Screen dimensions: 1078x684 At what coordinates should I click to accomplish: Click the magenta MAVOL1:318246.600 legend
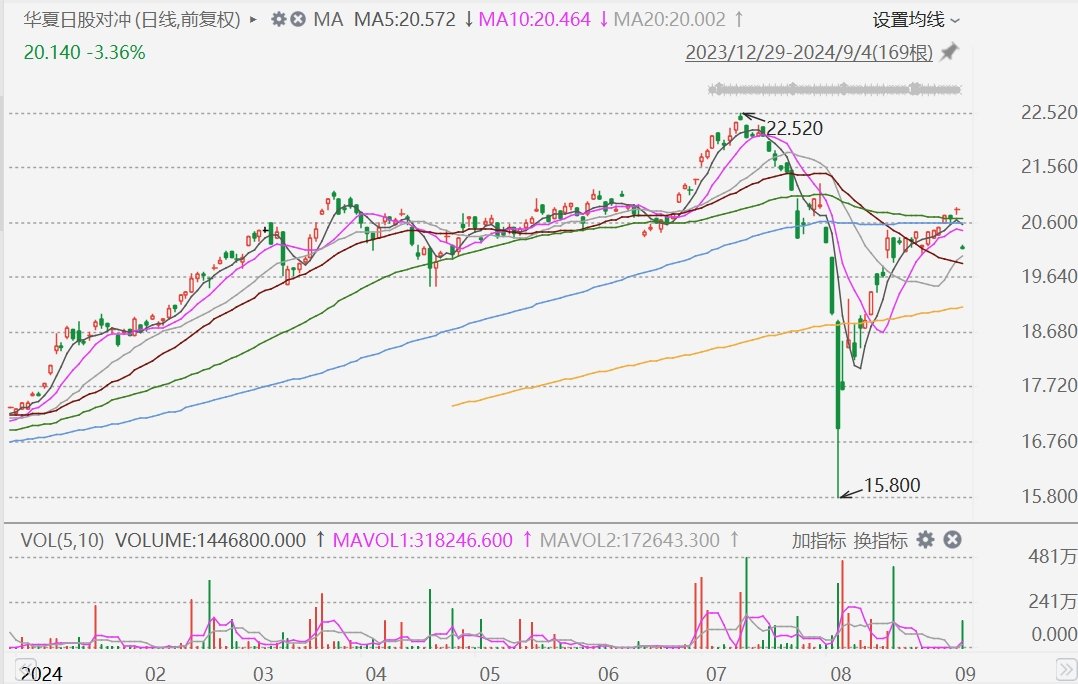pyautogui.click(x=422, y=540)
